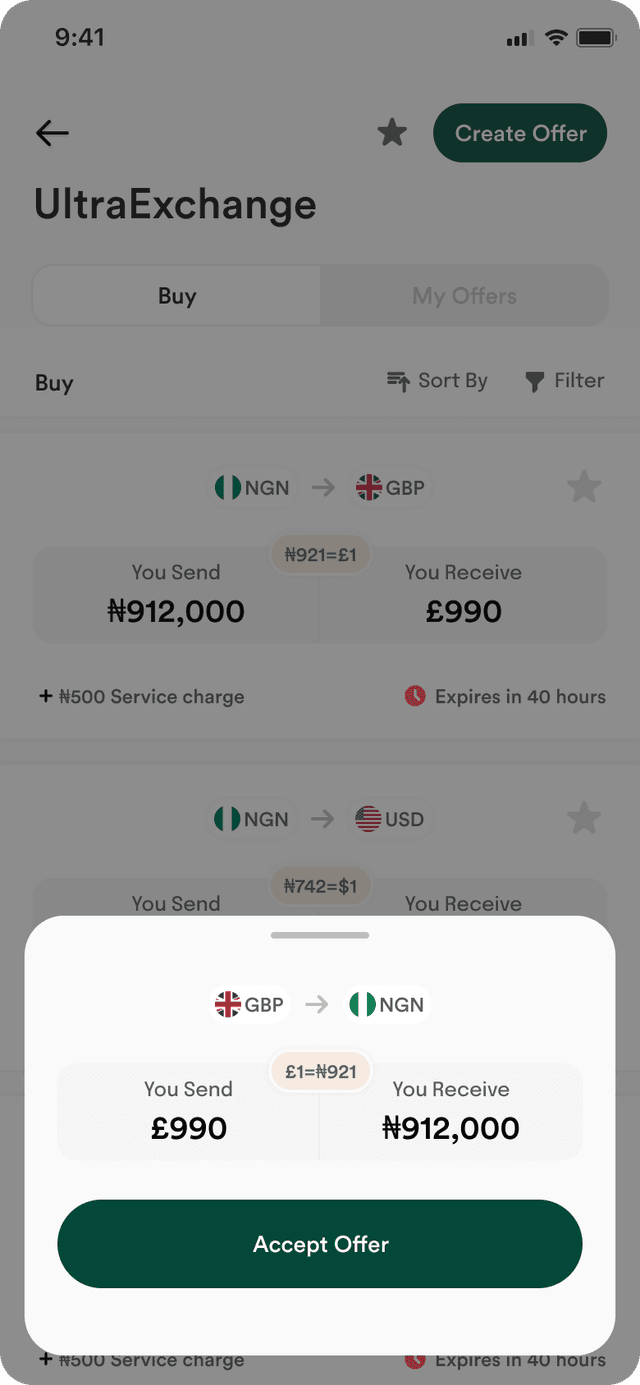The width and height of the screenshot is (640, 1385).
Task: Toggle favorite star on NGN to GBP offer
Action: click(x=584, y=488)
